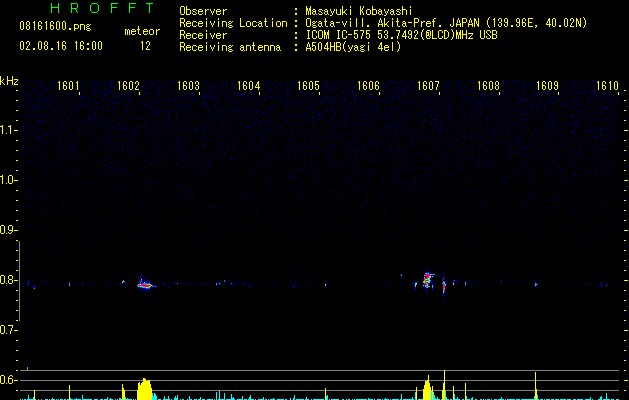Click the 1606 time axis marker
The height and width of the screenshot is (400, 629).
click(368, 86)
